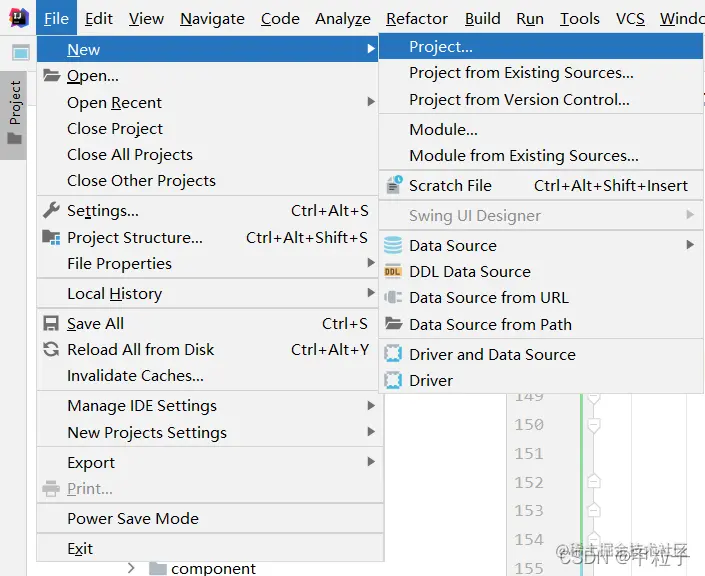Open the View menu
This screenshot has height=576, width=705.
pyautogui.click(x=146, y=18)
